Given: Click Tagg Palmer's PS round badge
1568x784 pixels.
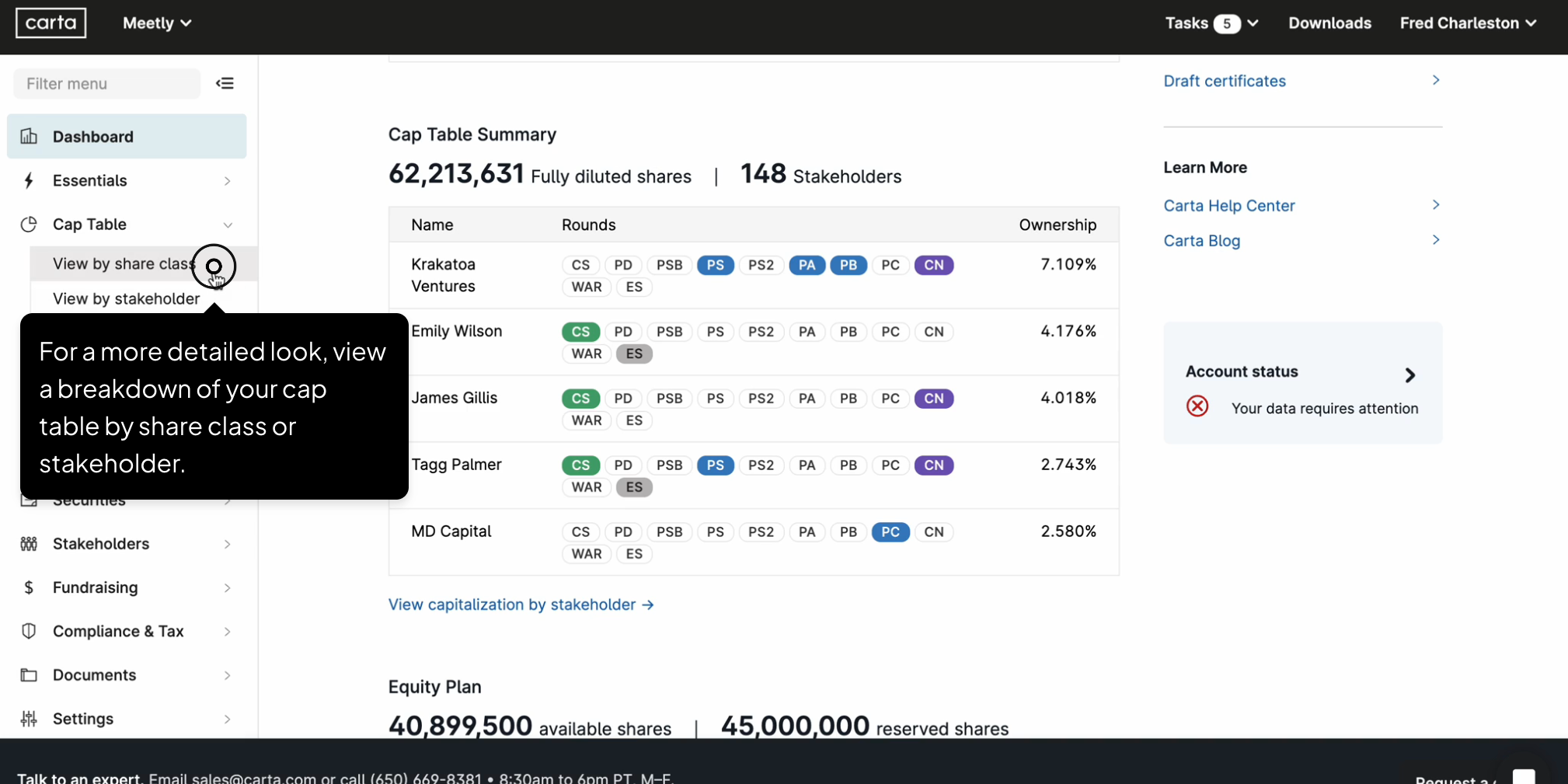Looking at the screenshot, I should pos(716,465).
